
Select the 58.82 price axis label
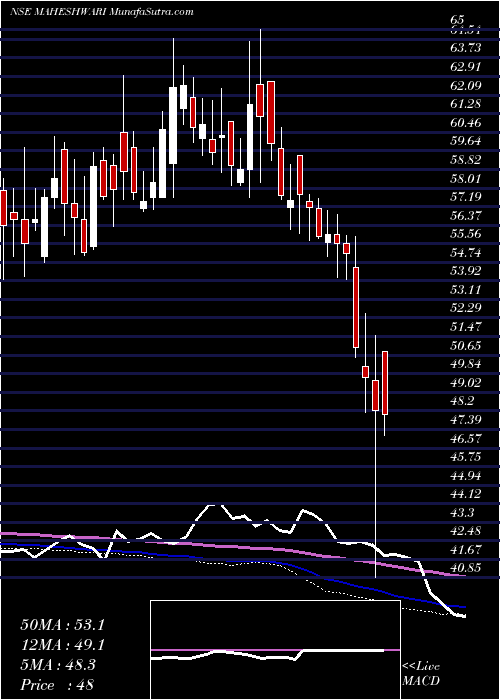click(466, 160)
